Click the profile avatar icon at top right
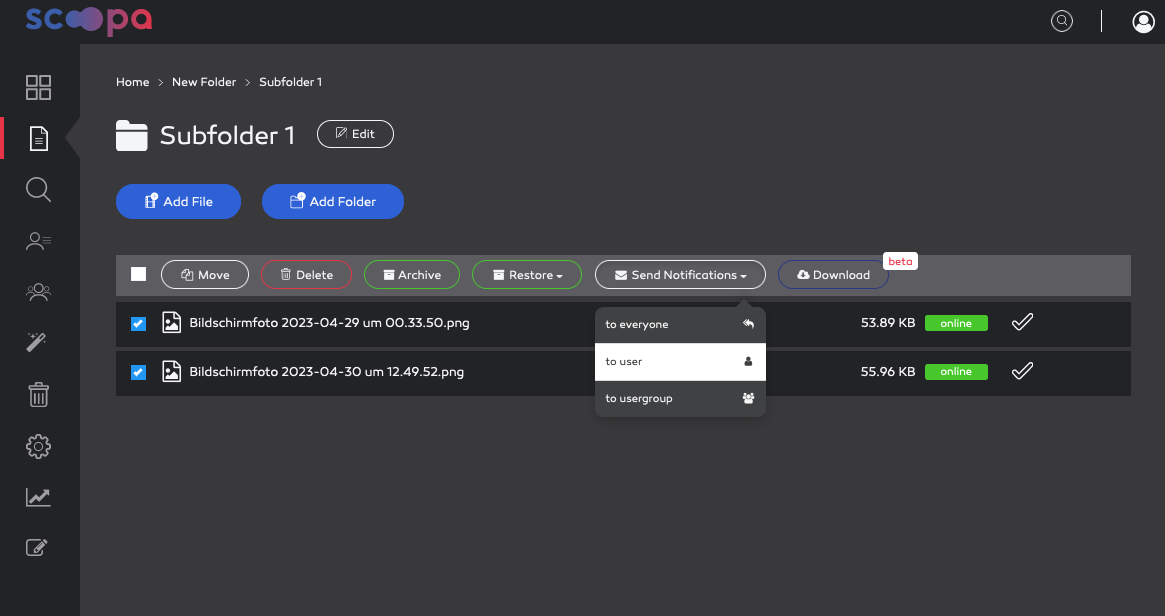1165x616 pixels. tap(1143, 22)
